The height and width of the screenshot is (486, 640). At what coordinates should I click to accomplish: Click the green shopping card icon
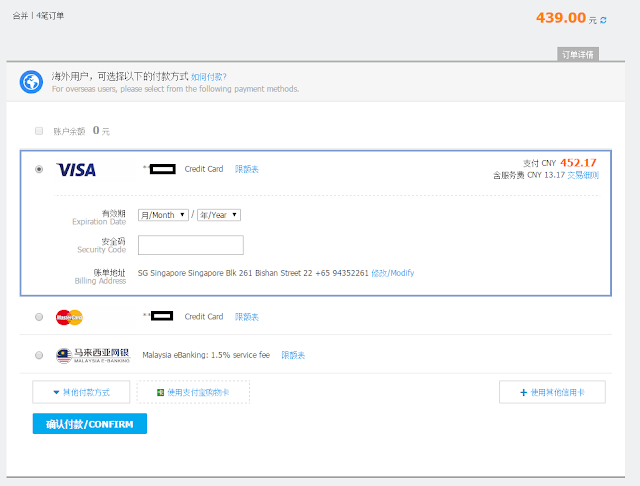tap(160, 393)
